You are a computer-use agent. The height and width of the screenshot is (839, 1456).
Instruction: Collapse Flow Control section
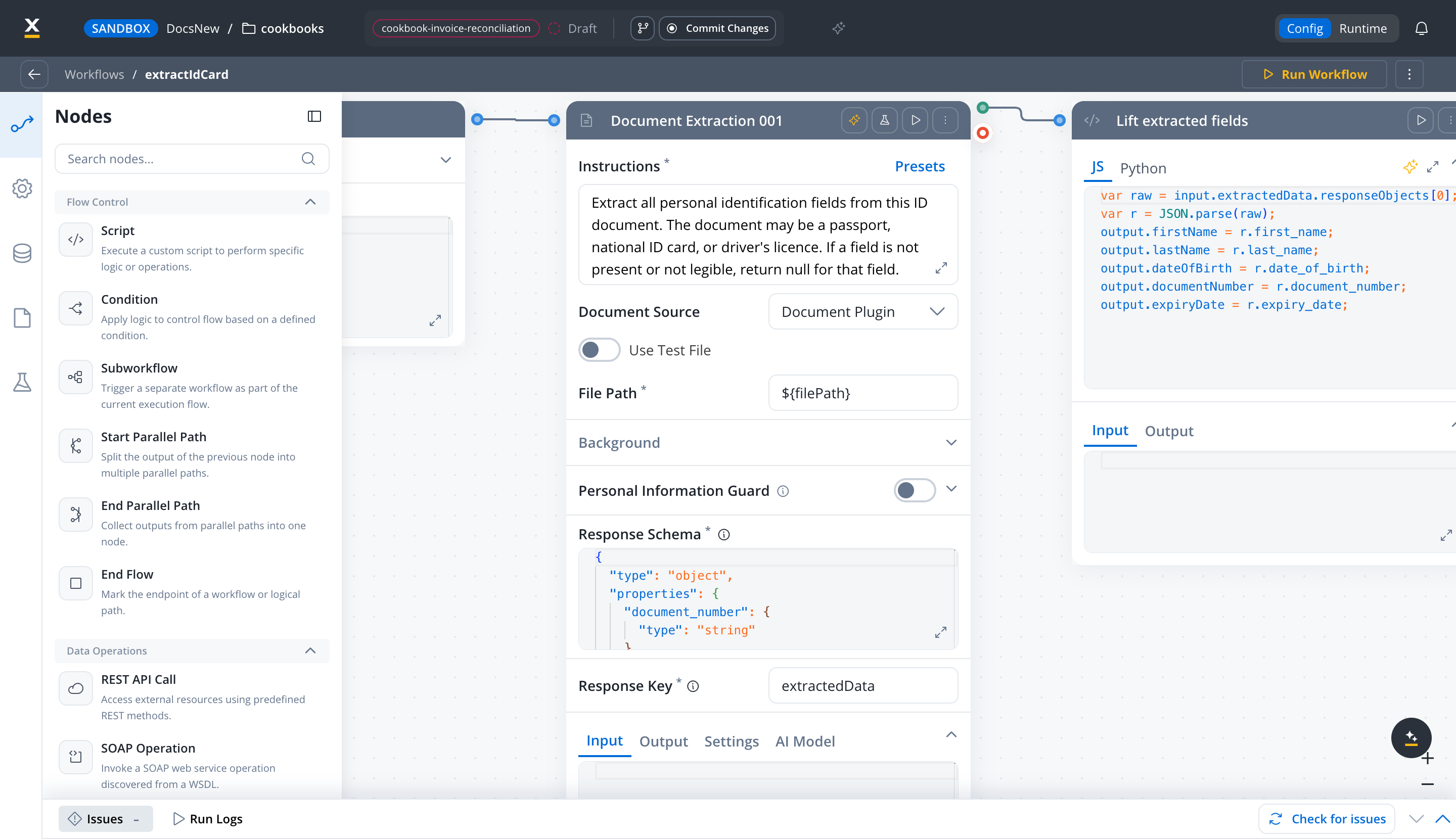pyautogui.click(x=310, y=202)
